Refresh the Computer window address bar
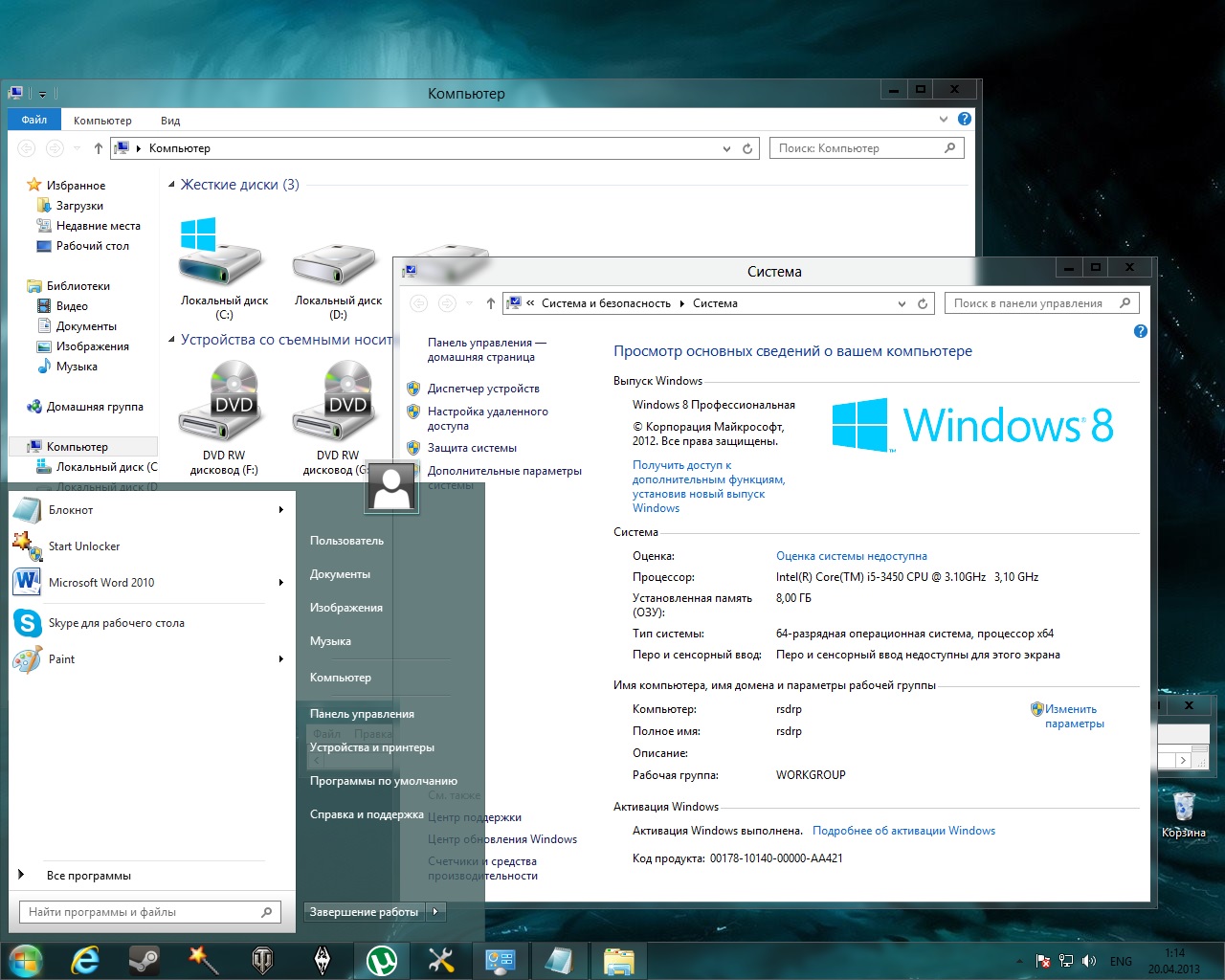This screenshot has width=1225, height=980. tap(748, 148)
